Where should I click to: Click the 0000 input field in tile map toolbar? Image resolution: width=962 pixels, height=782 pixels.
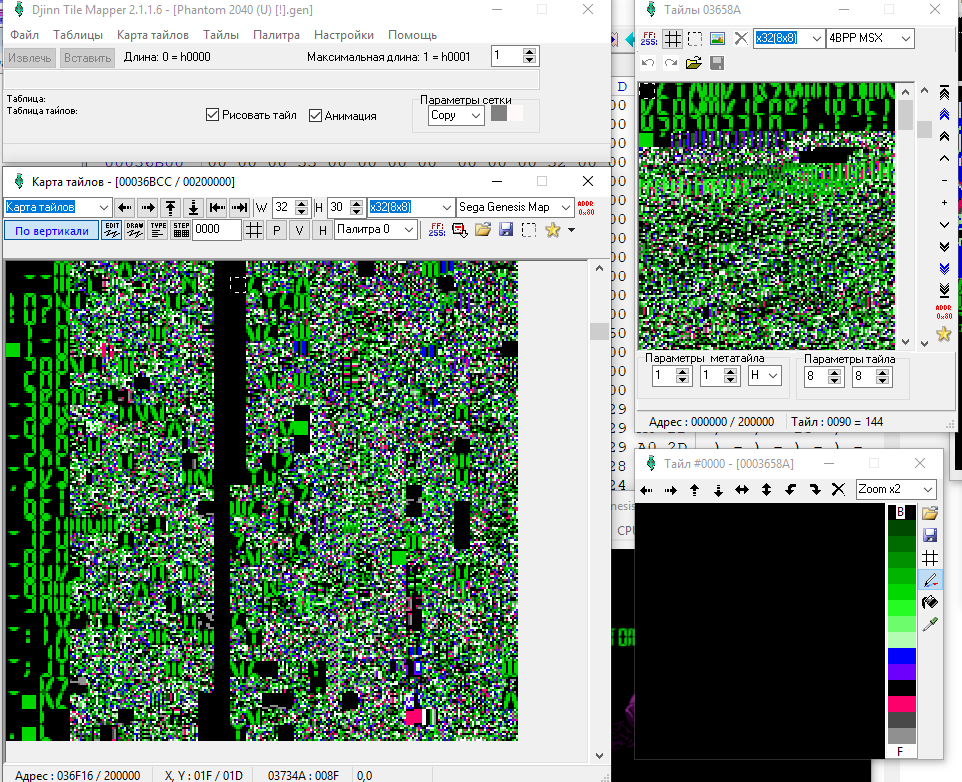217,229
